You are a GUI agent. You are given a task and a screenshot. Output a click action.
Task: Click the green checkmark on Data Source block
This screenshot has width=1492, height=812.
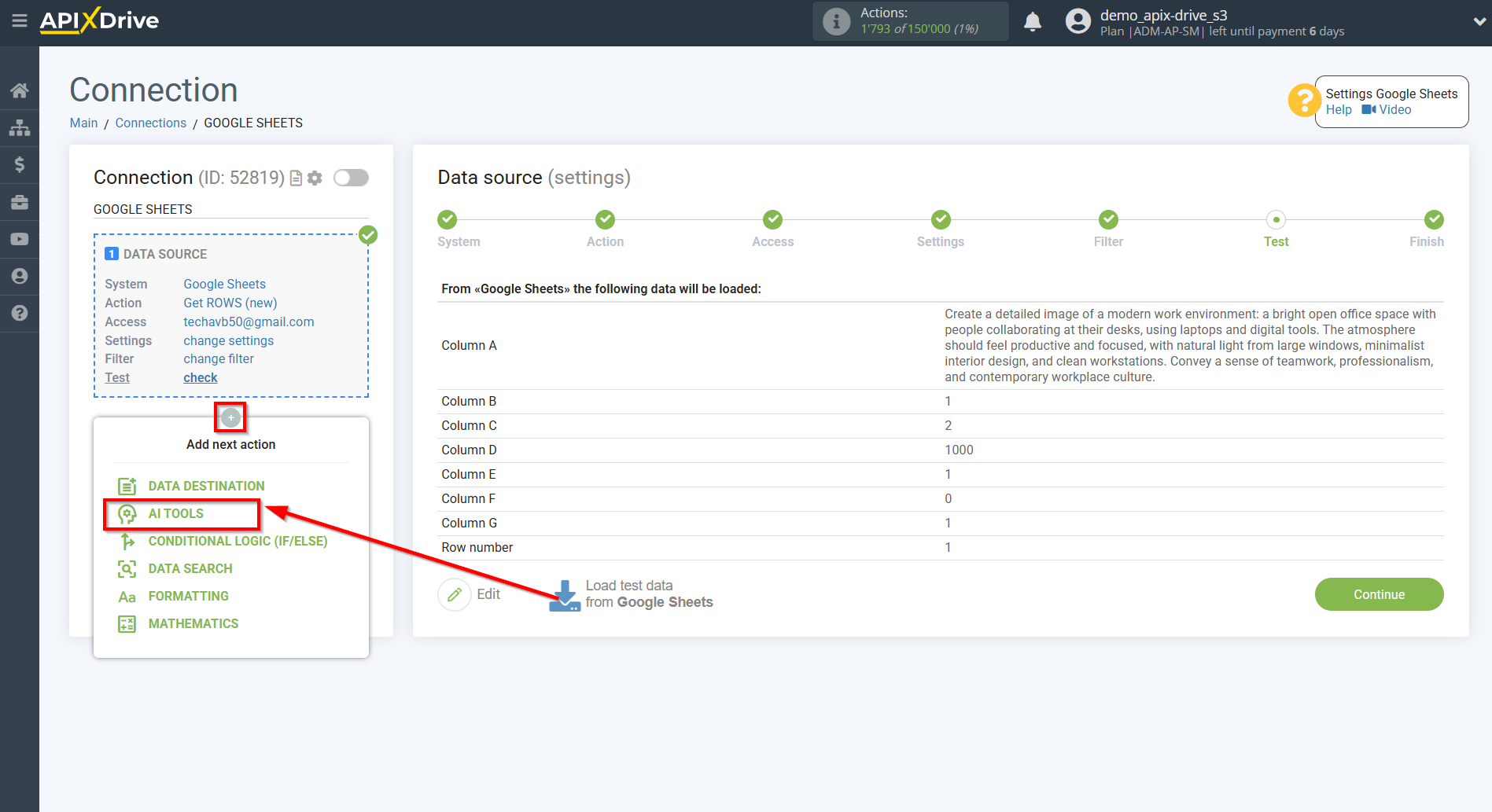point(367,234)
